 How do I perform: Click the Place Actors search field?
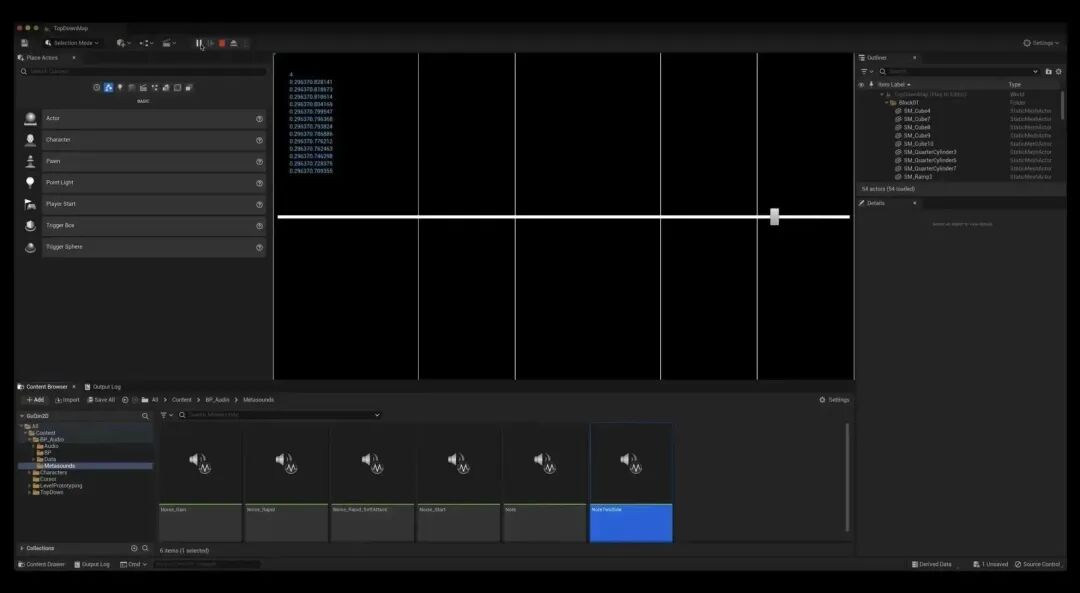[x=143, y=72]
